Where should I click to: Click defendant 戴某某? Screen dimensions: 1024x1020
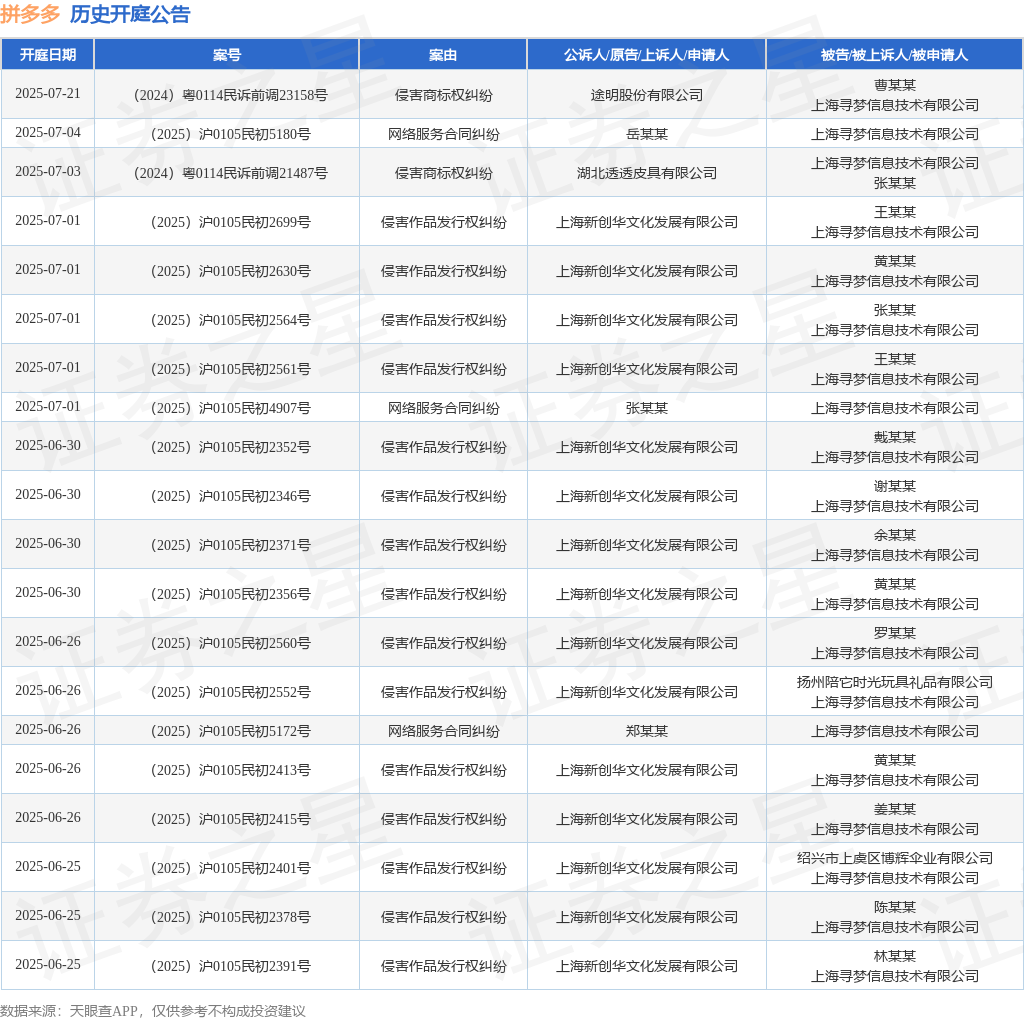895,438
